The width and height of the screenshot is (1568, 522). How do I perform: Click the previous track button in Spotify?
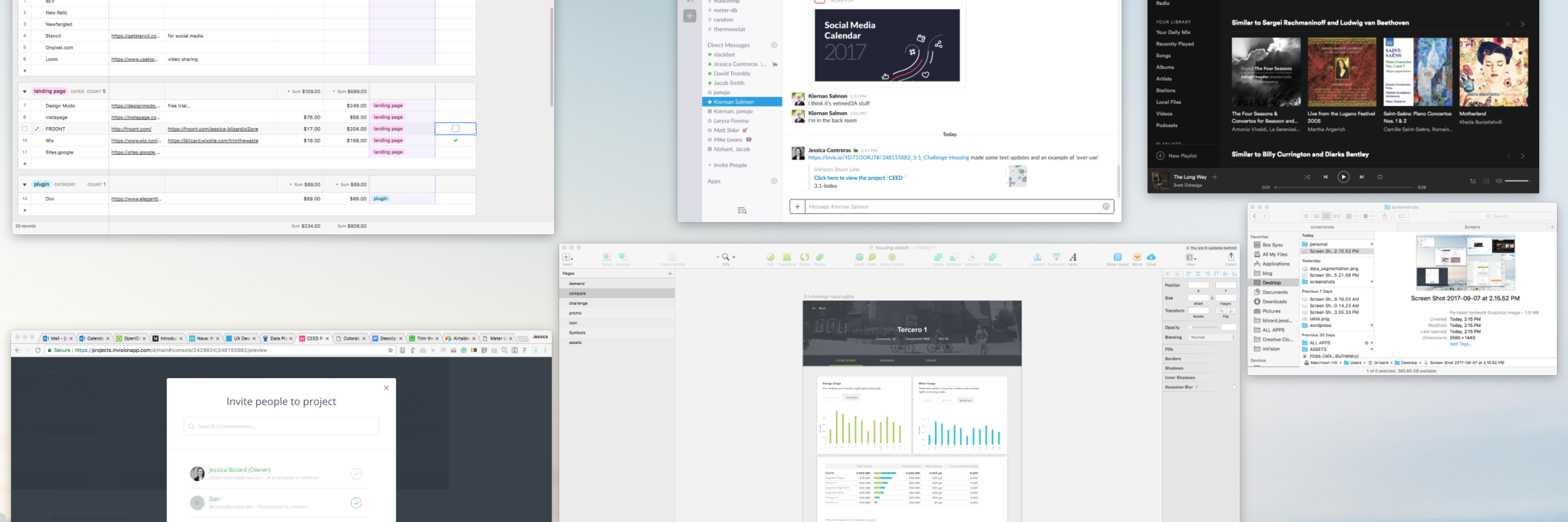1325,177
